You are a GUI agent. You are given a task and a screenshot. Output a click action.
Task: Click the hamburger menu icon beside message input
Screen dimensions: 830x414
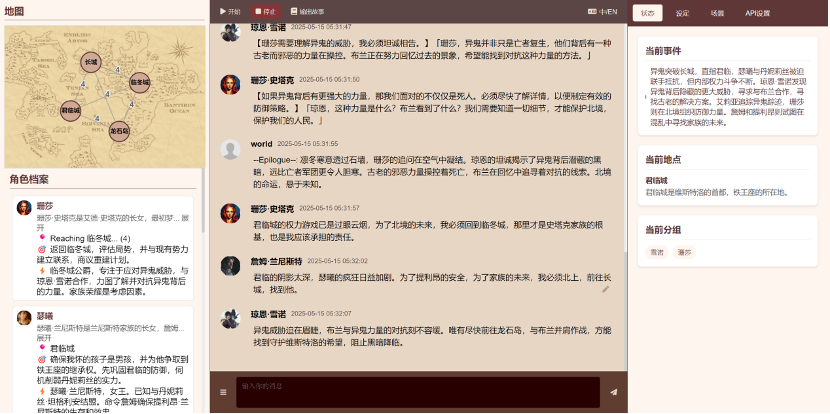223,392
